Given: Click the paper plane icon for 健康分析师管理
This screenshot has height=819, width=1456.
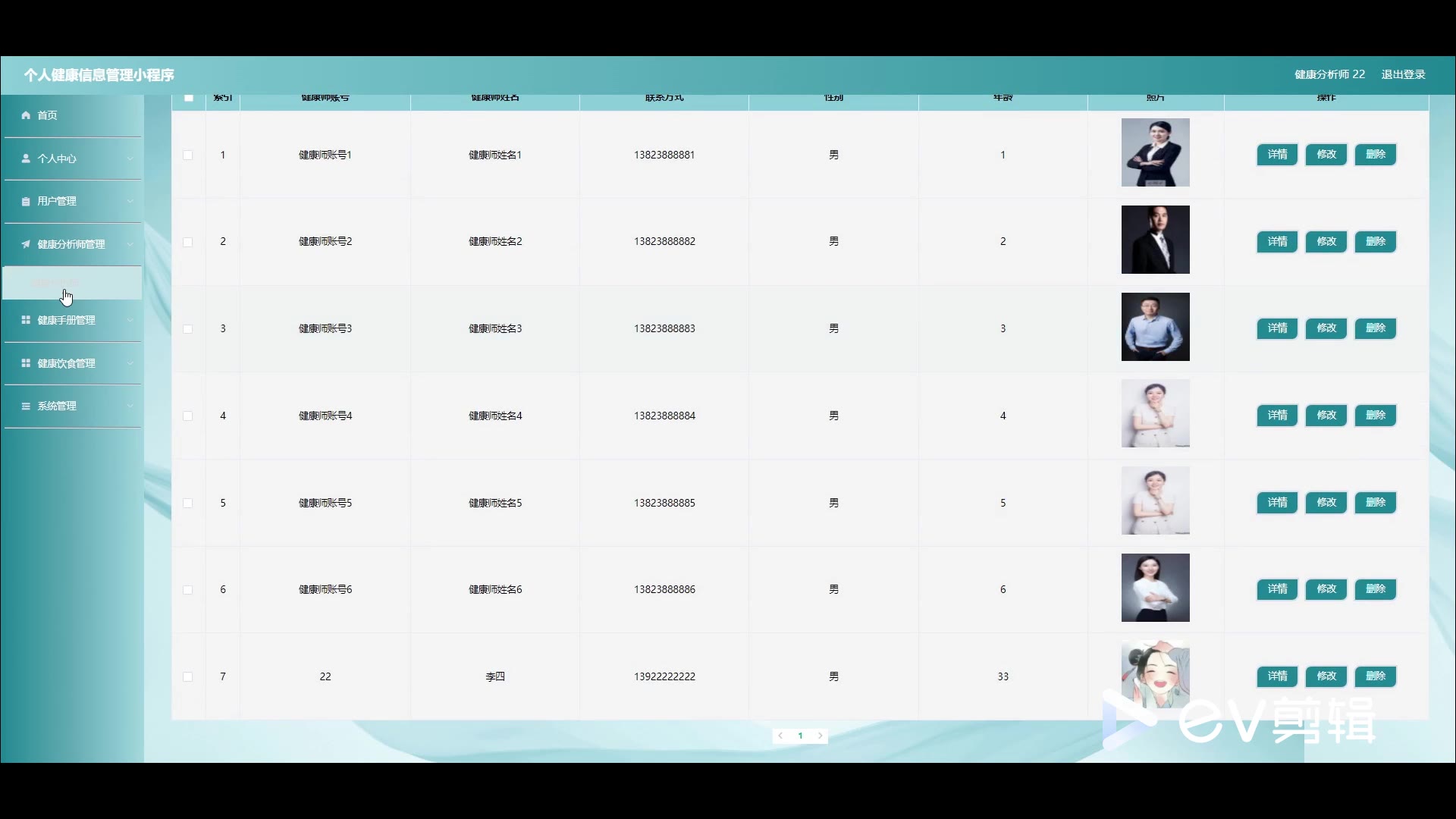Looking at the screenshot, I should click(x=26, y=244).
